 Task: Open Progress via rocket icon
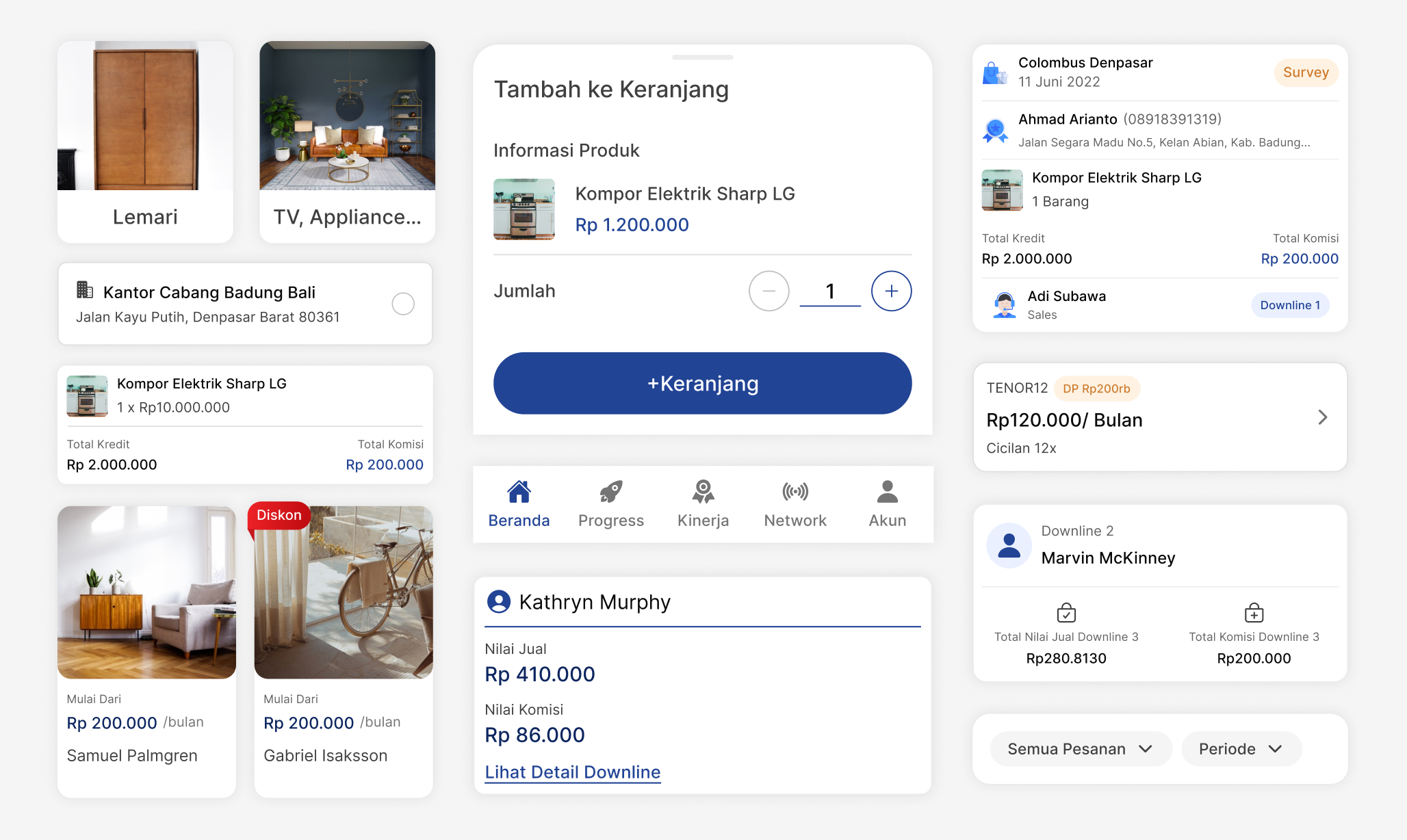(610, 492)
